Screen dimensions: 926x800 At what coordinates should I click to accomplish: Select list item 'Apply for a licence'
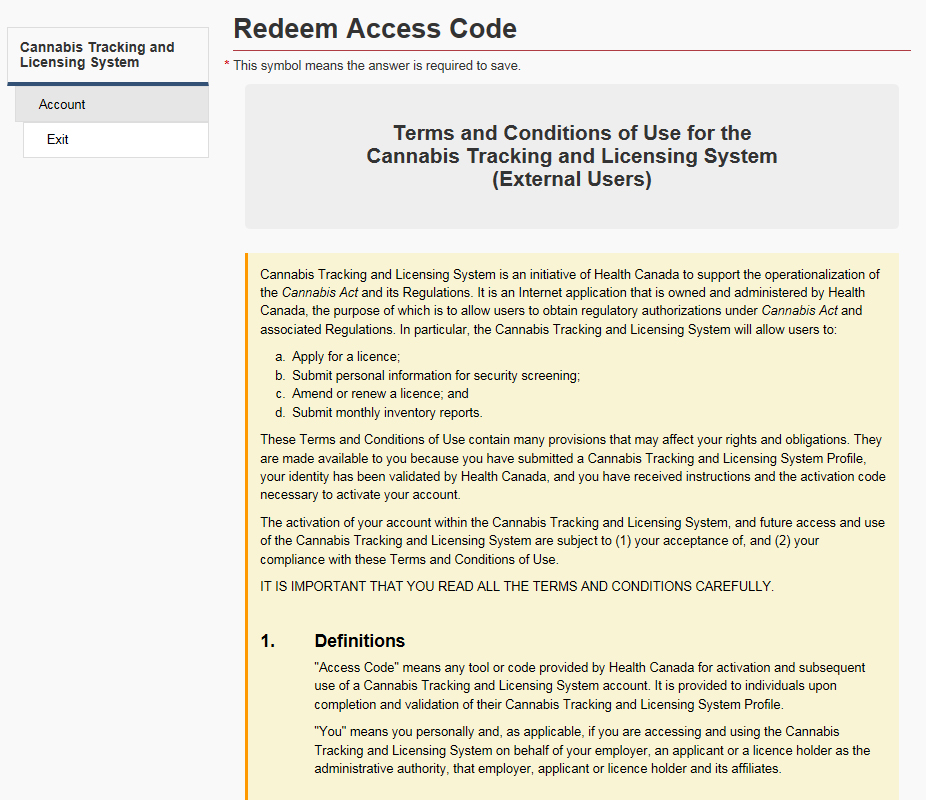pos(346,357)
